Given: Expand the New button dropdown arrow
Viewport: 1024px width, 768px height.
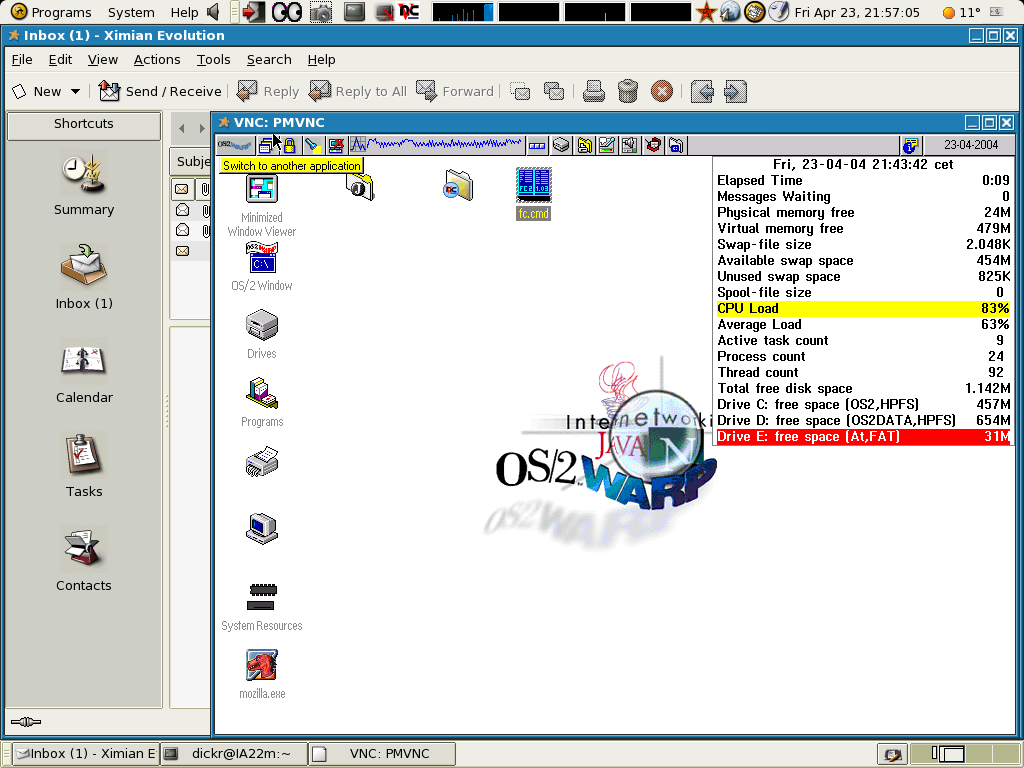Looking at the screenshot, I should [x=75, y=92].
